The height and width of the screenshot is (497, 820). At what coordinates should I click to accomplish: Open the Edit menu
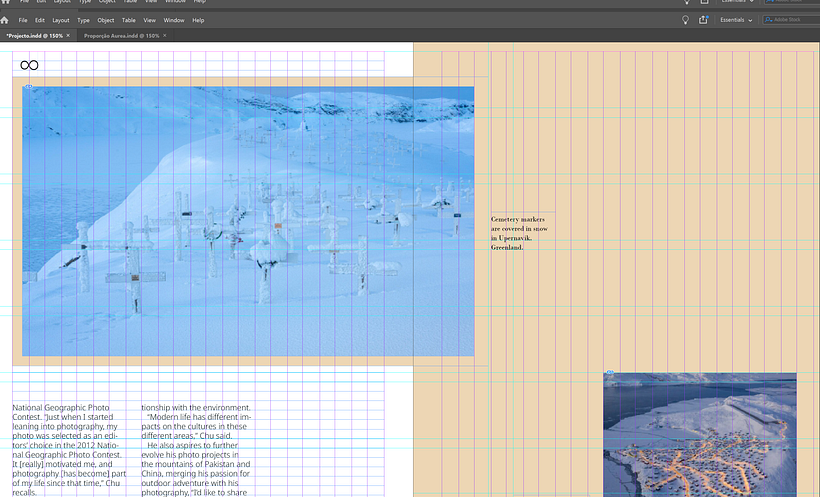click(40, 20)
